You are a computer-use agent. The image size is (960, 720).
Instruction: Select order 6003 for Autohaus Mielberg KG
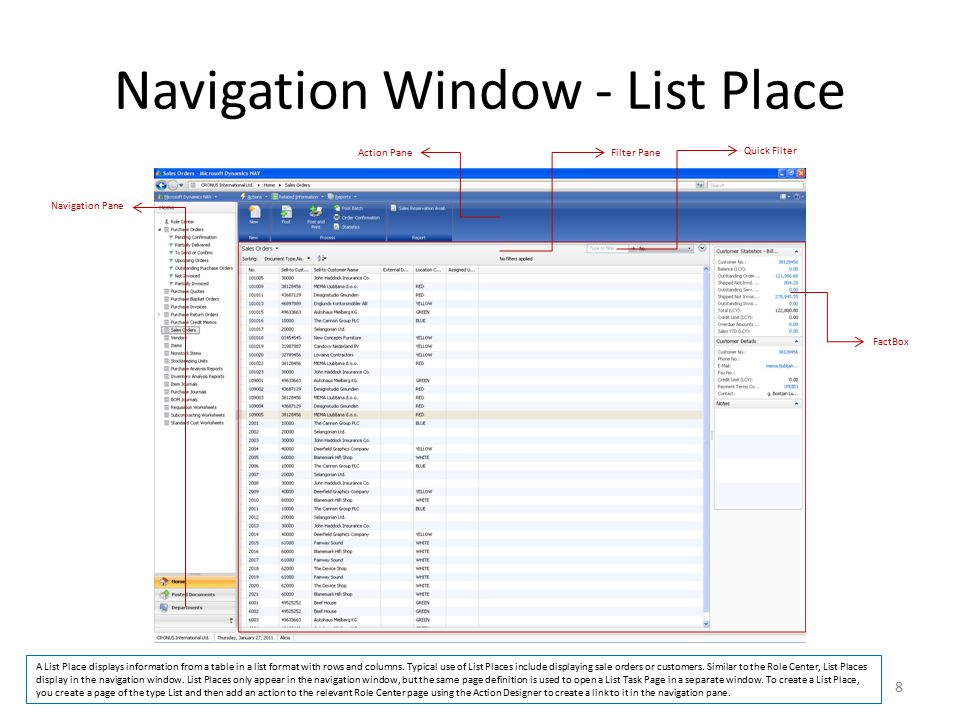(473, 620)
